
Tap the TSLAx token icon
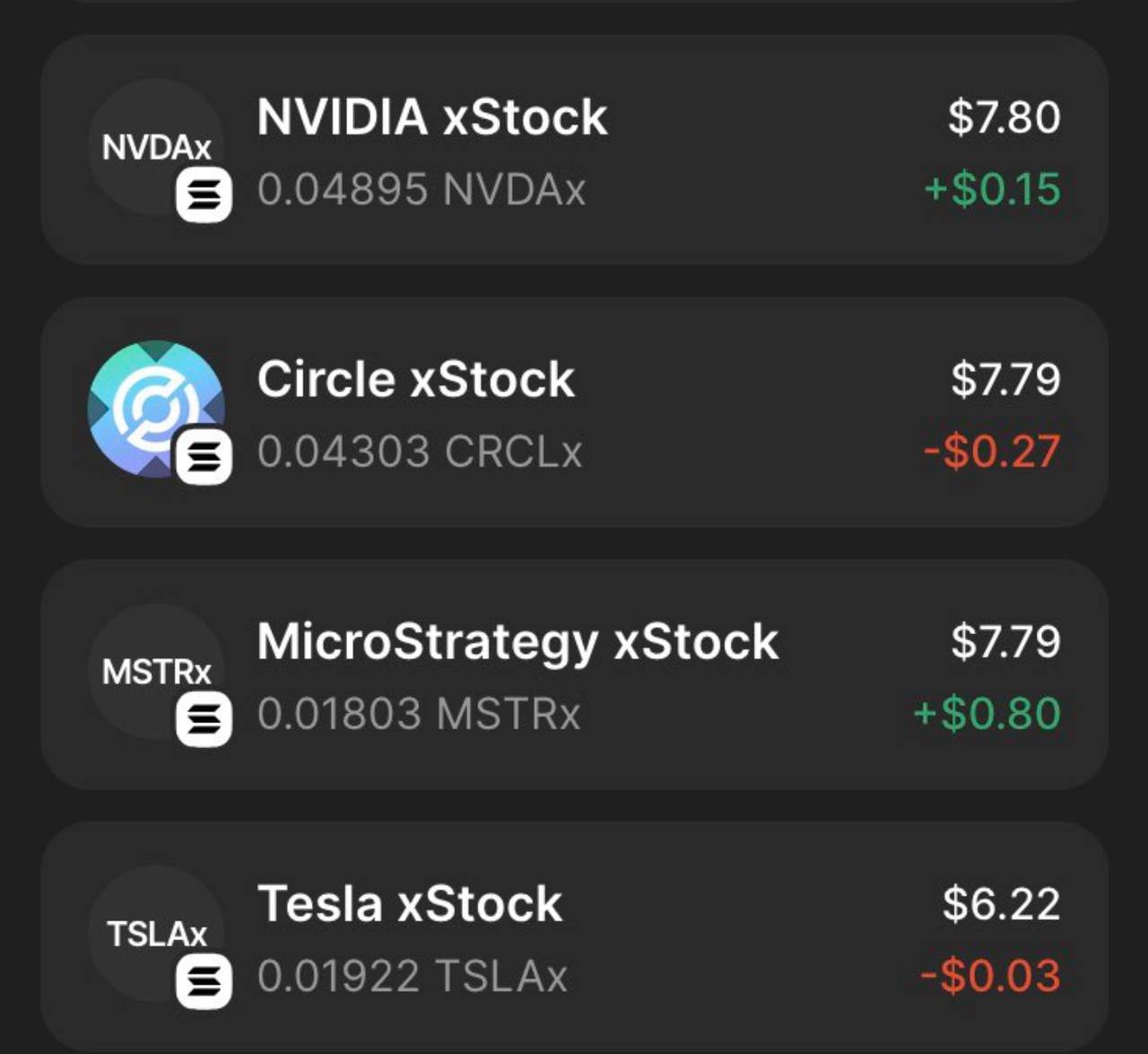point(156,934)
